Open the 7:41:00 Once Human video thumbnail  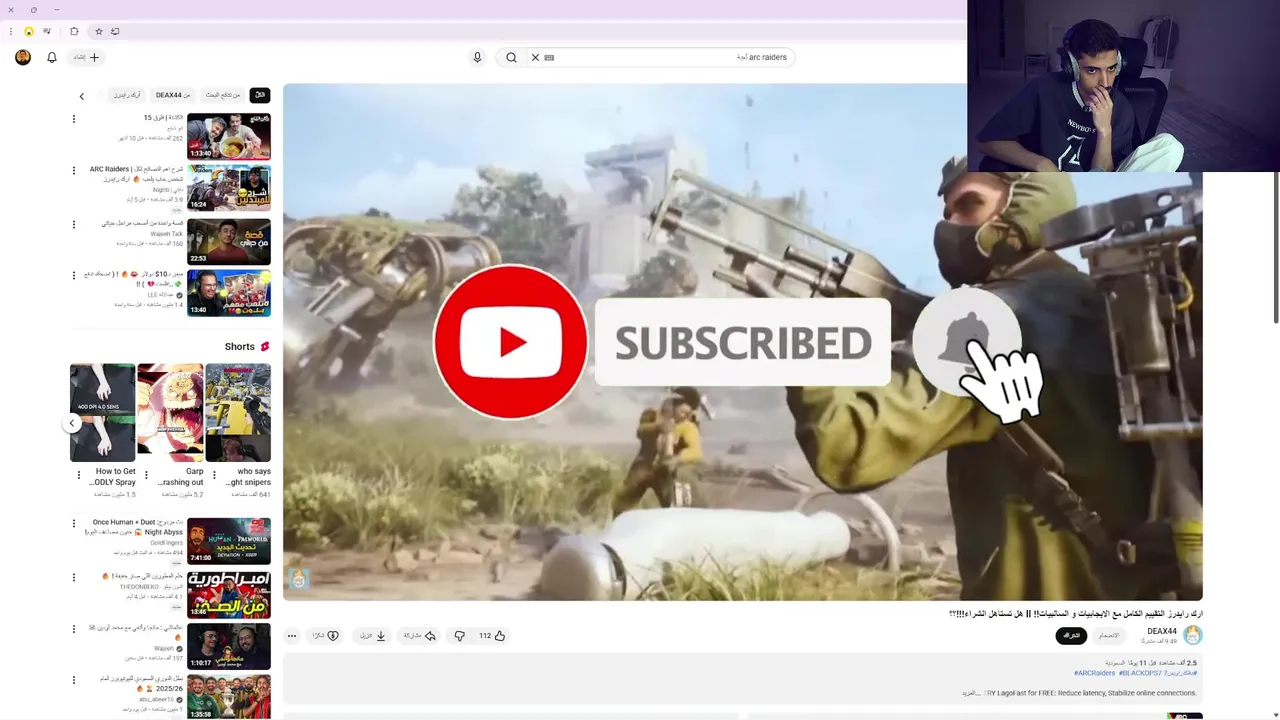[x=229, y=541]
